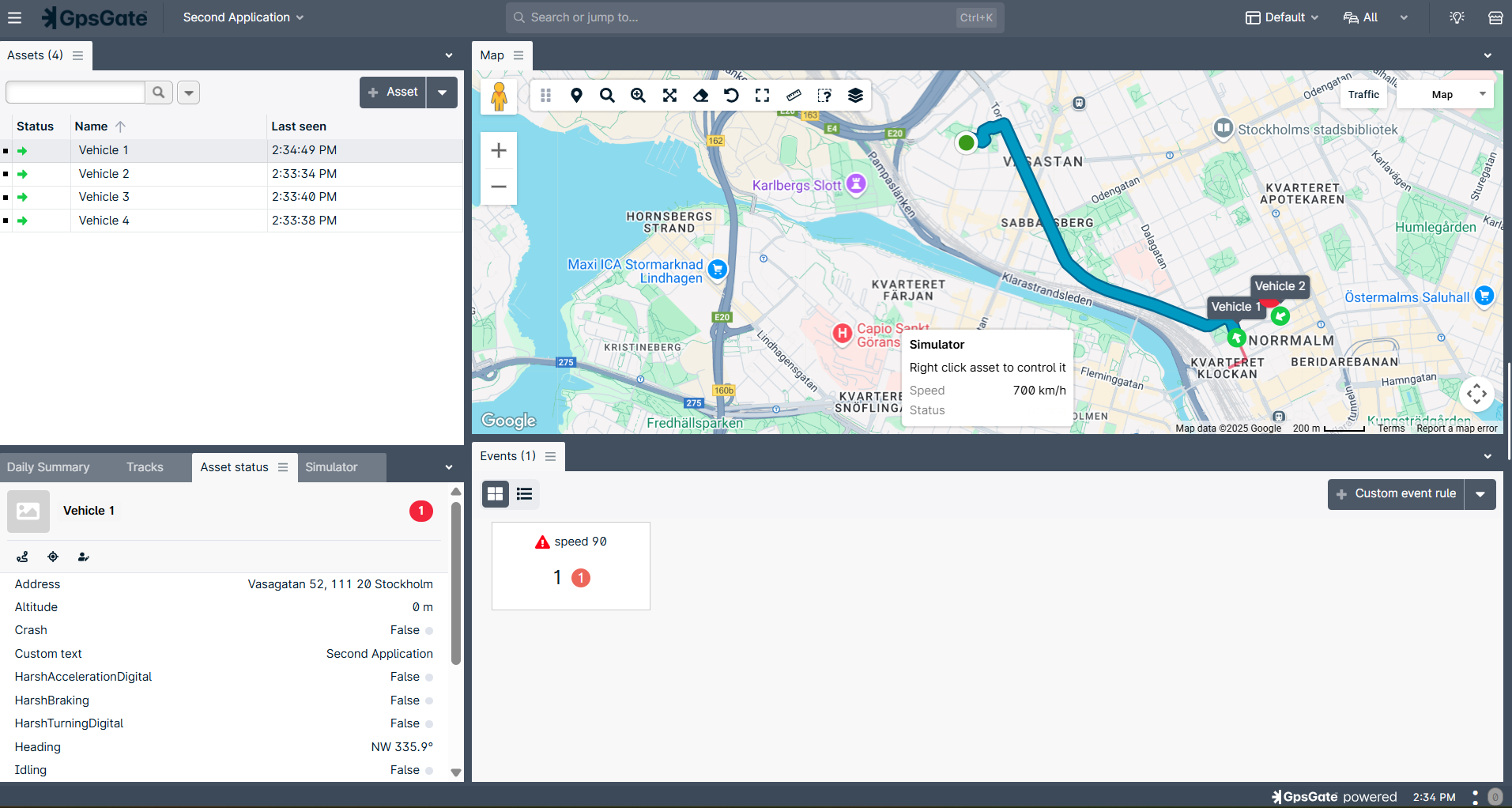Click the add Asset button
This screenshot has width=1512, height=808.
[393, 93]
